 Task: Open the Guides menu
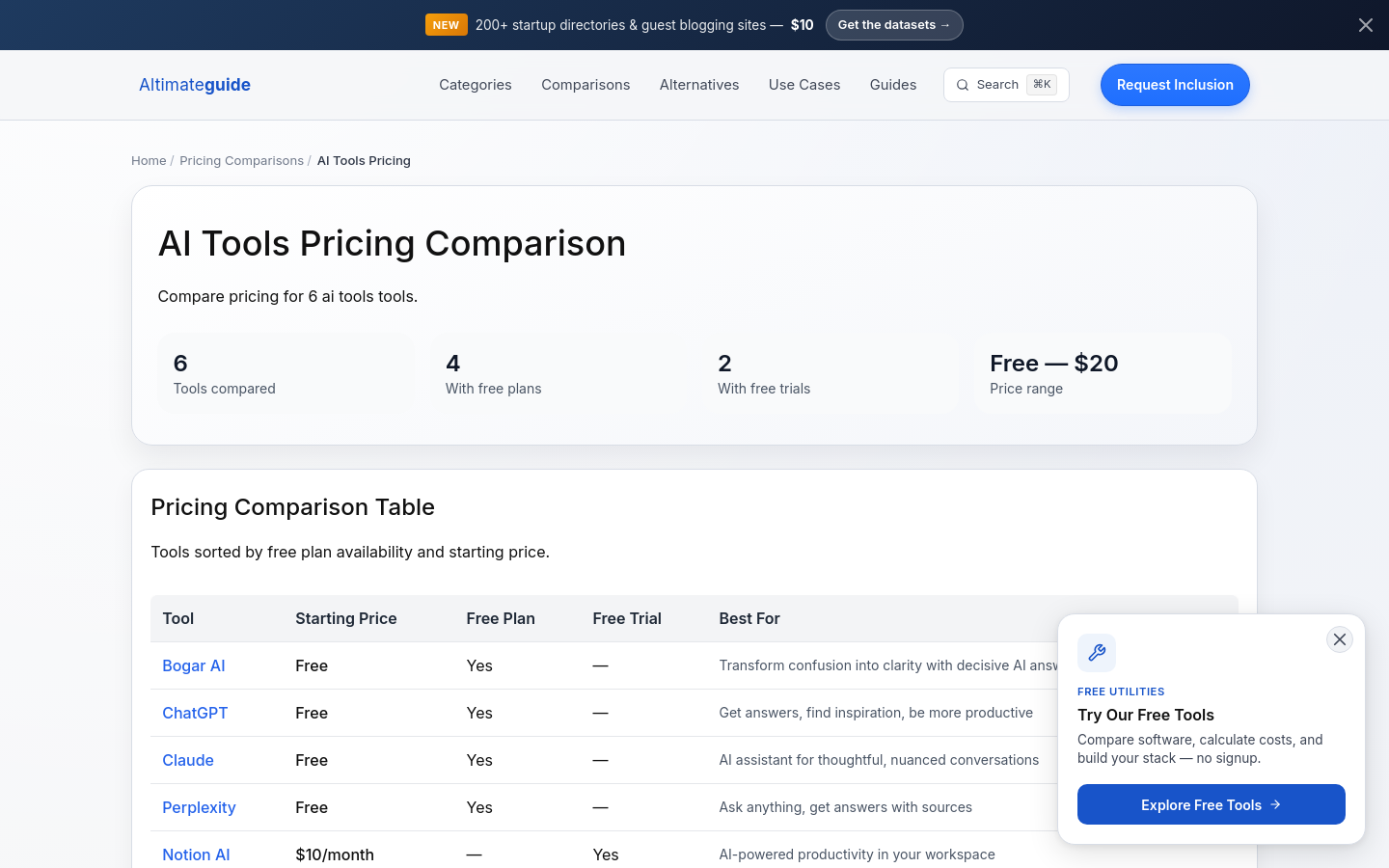(x=893, y=85)
